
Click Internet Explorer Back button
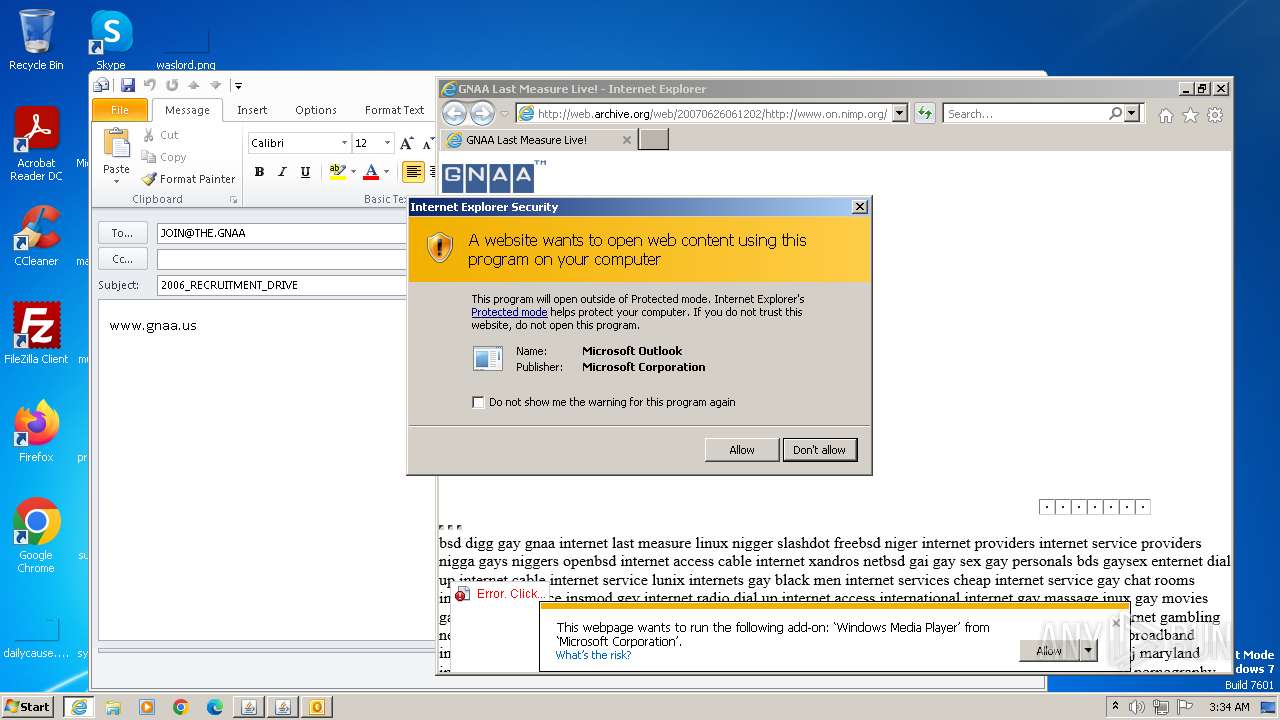[454, 113]
